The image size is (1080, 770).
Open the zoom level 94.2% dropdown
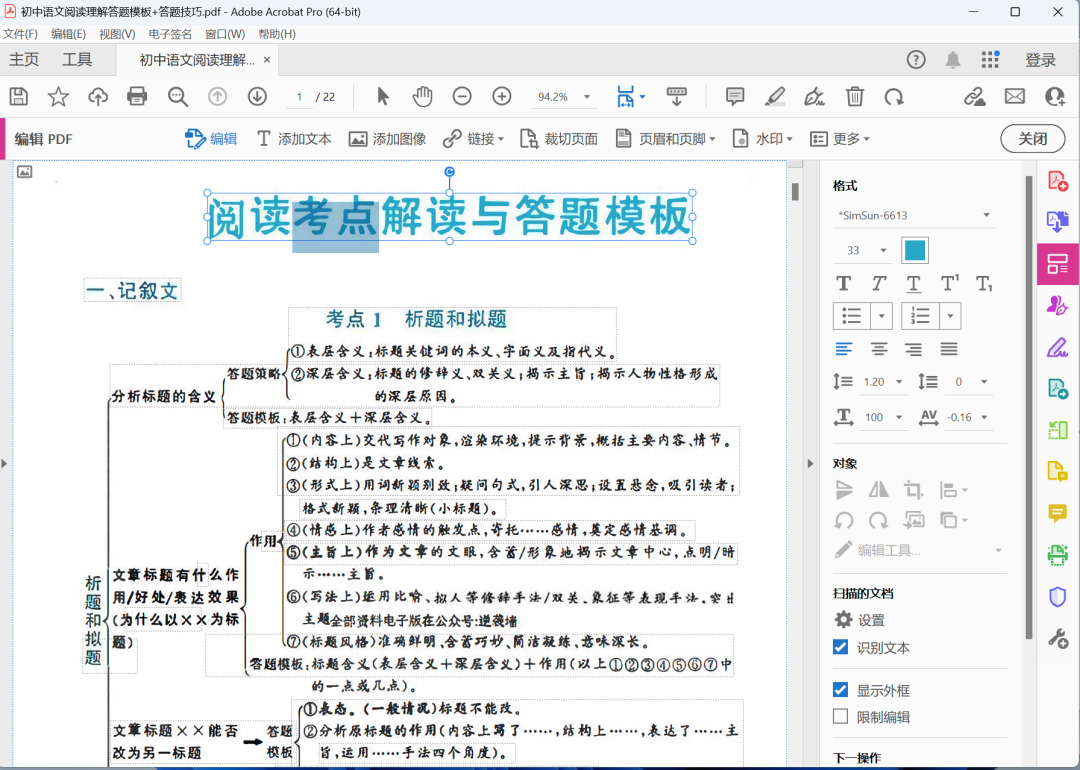click(x=587, y=96)
